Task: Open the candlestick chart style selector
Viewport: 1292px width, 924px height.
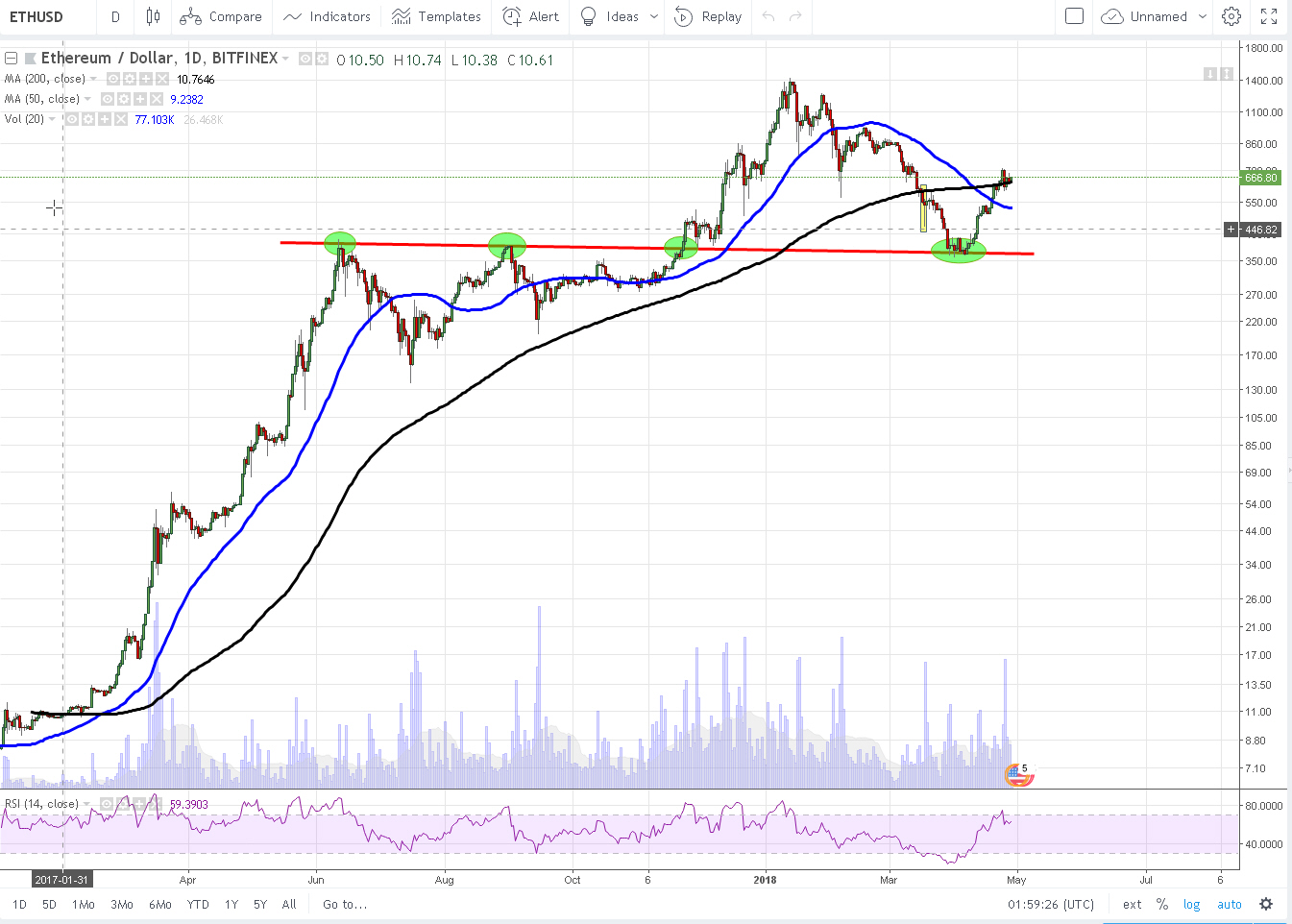Action: (x=153, y=16)
